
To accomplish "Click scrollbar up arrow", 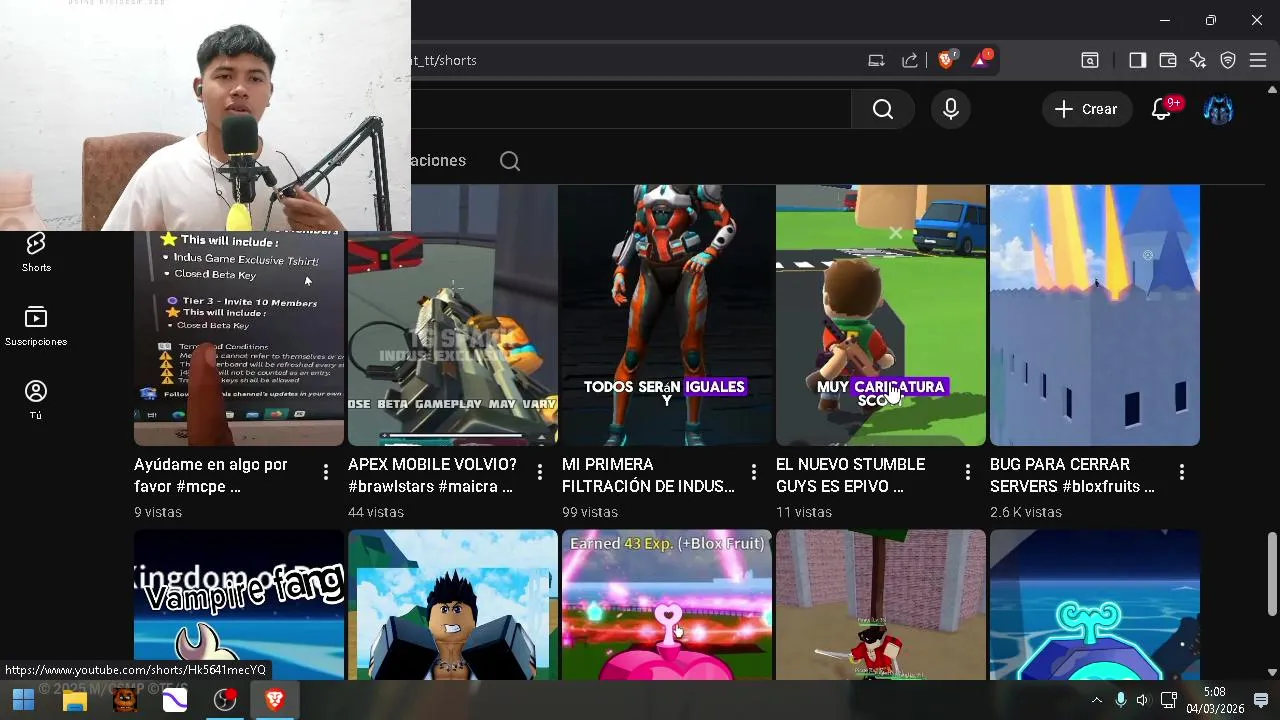I will tap(1272, 89).
